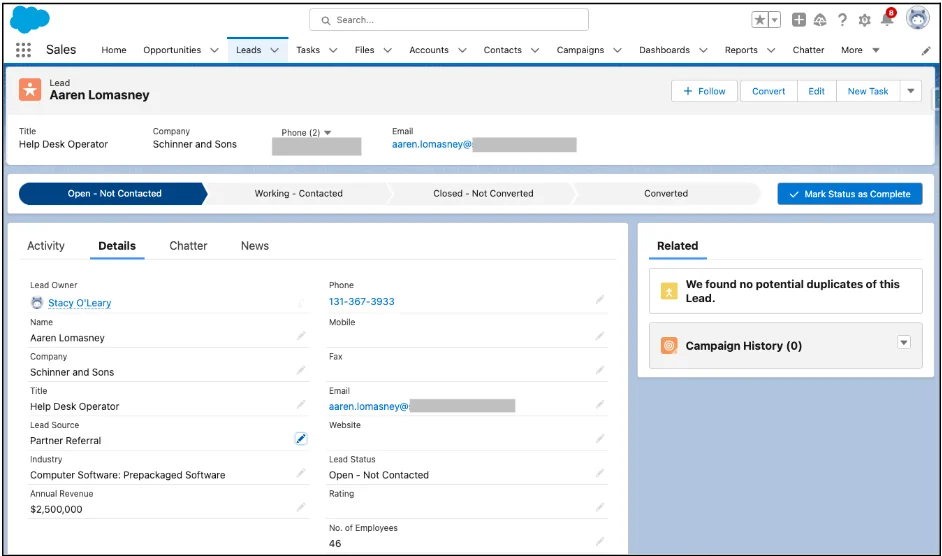Click the Favorites star icon

tap(760, 20)
